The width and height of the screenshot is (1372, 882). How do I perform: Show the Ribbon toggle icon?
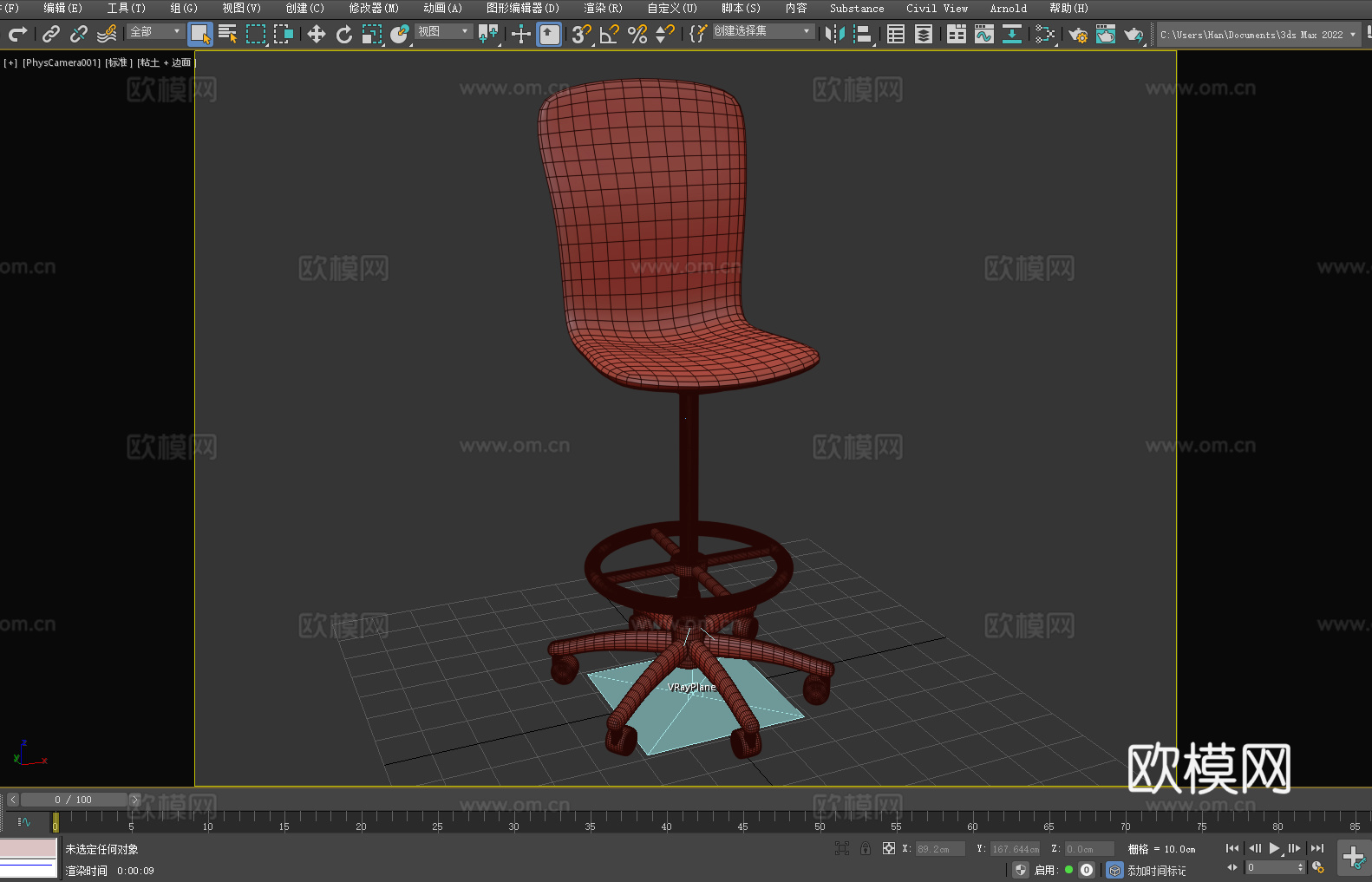click(957, 34)
